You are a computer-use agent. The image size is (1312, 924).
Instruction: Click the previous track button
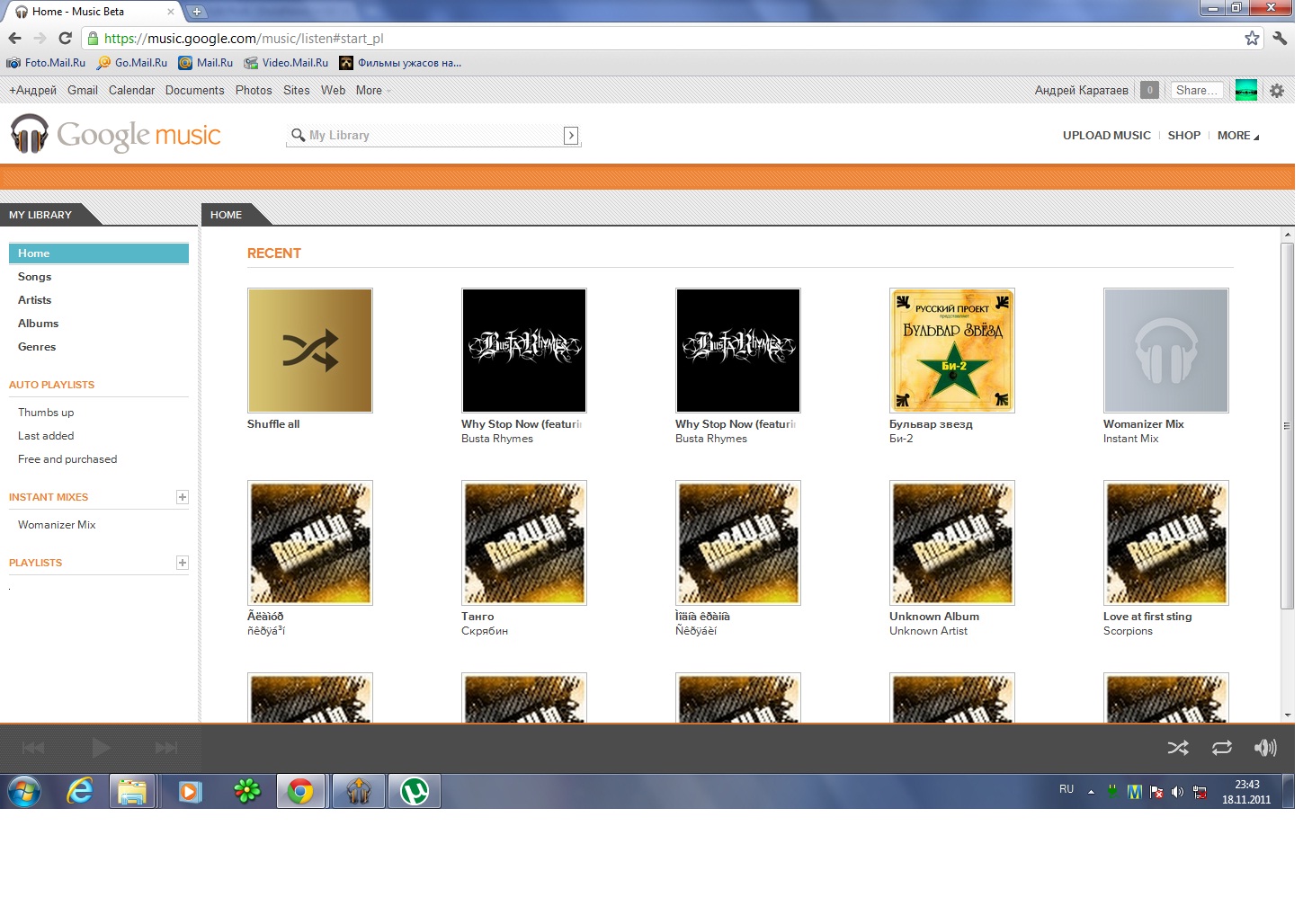[33, 748]
